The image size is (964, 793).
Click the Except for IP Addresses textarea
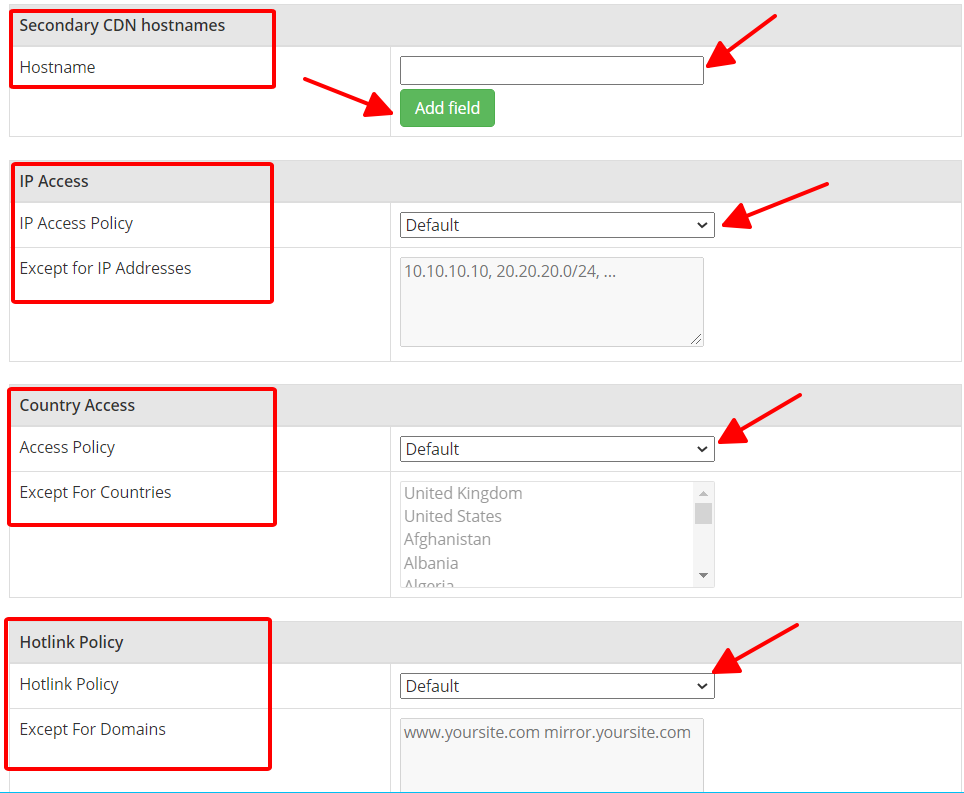pyautogui.click(x=551, y=301)
